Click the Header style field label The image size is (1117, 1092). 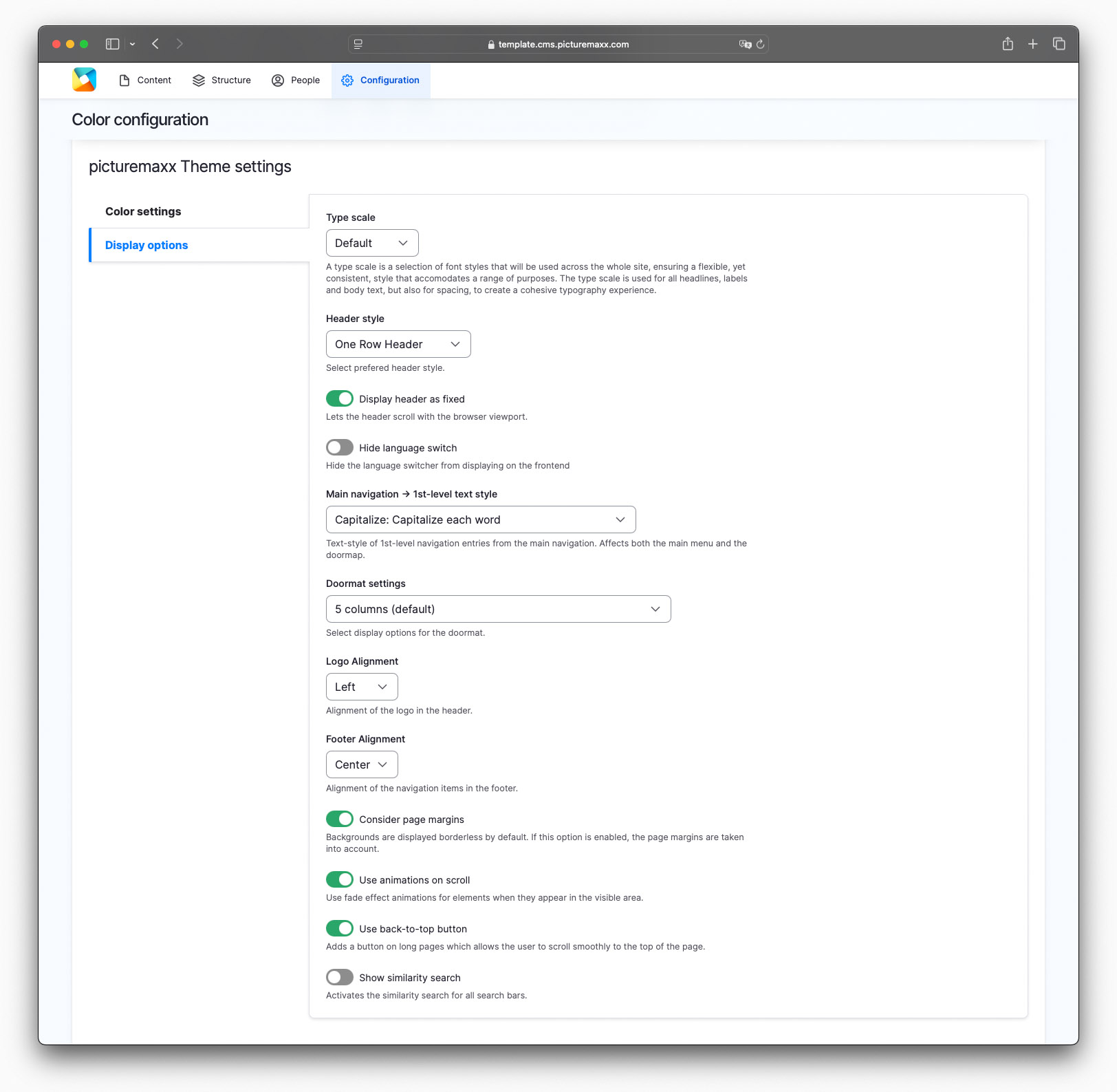pyautogui.click(x=355, y=319)
